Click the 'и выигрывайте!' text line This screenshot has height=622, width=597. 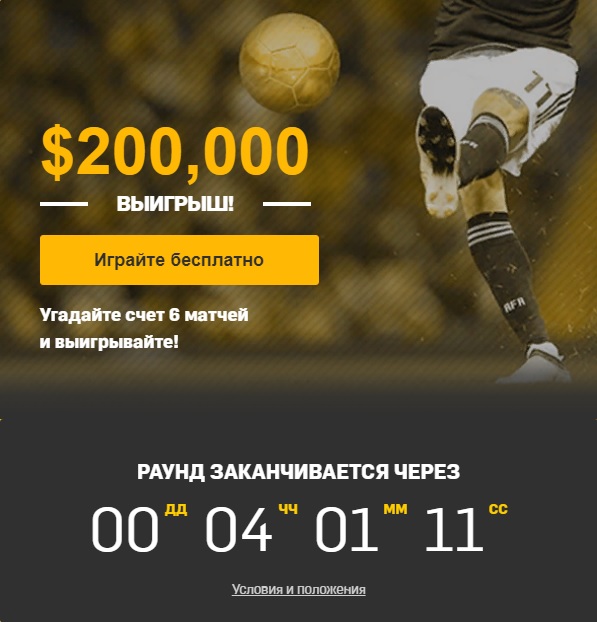click(109, 342)
